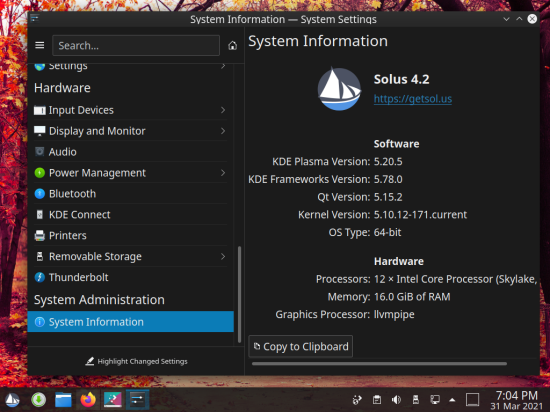Expand the Removable Storage chevron
The width and height of the screenshot is (550, 412).
pyautogui.click(x=223, y=256)
